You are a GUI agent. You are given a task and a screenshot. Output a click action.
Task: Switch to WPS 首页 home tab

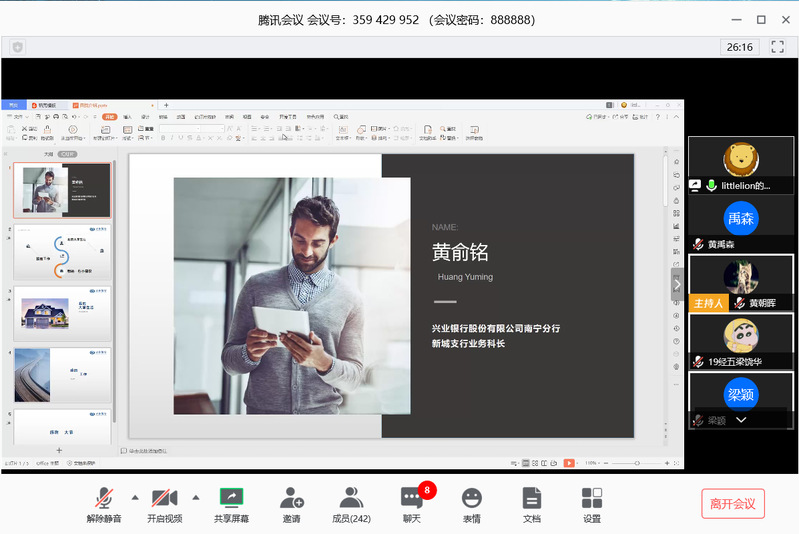[x=14, y=105]
